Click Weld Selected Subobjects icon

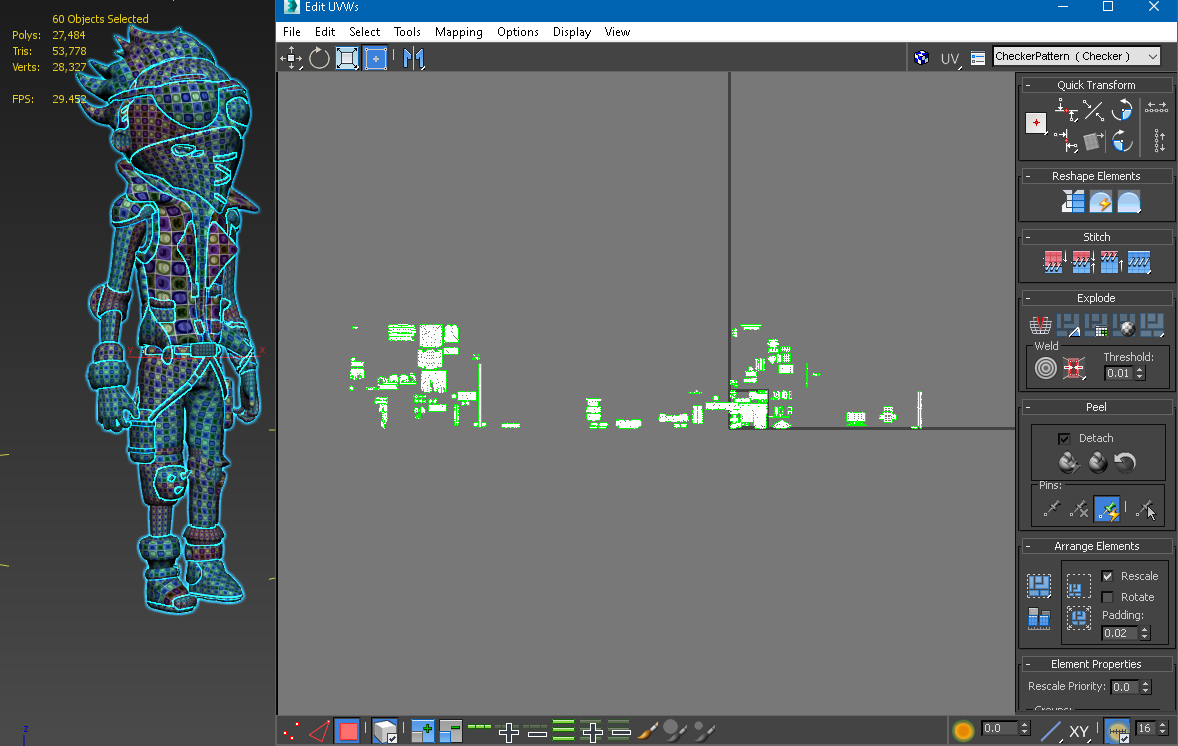coord(1074,368)
